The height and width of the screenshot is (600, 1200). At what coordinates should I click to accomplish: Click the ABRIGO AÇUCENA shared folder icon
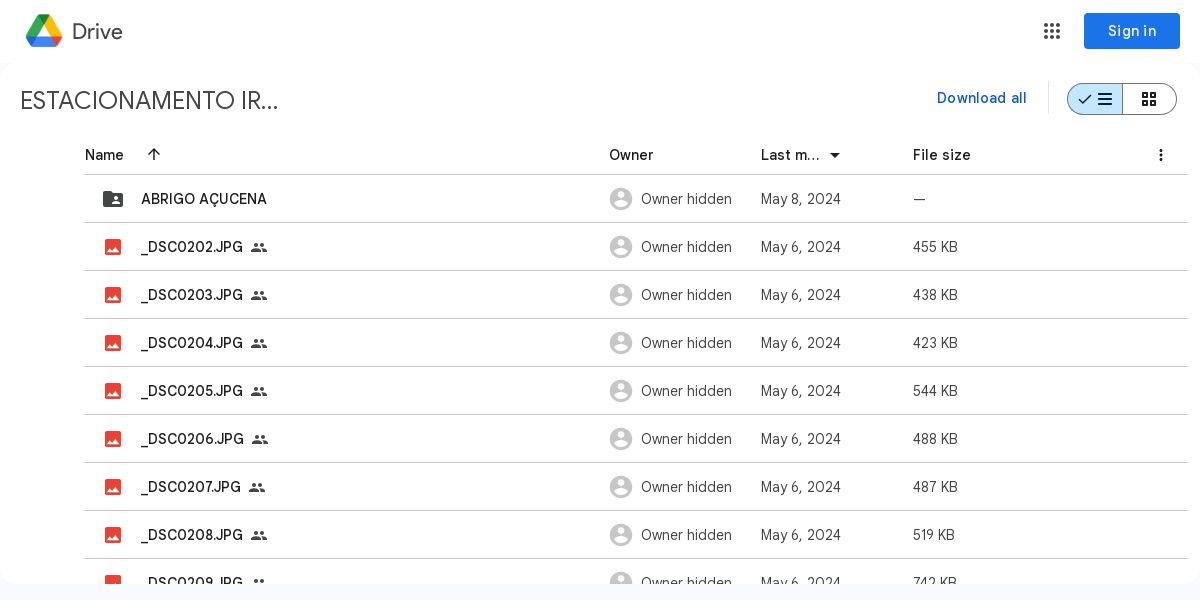(x=113, y=199)
